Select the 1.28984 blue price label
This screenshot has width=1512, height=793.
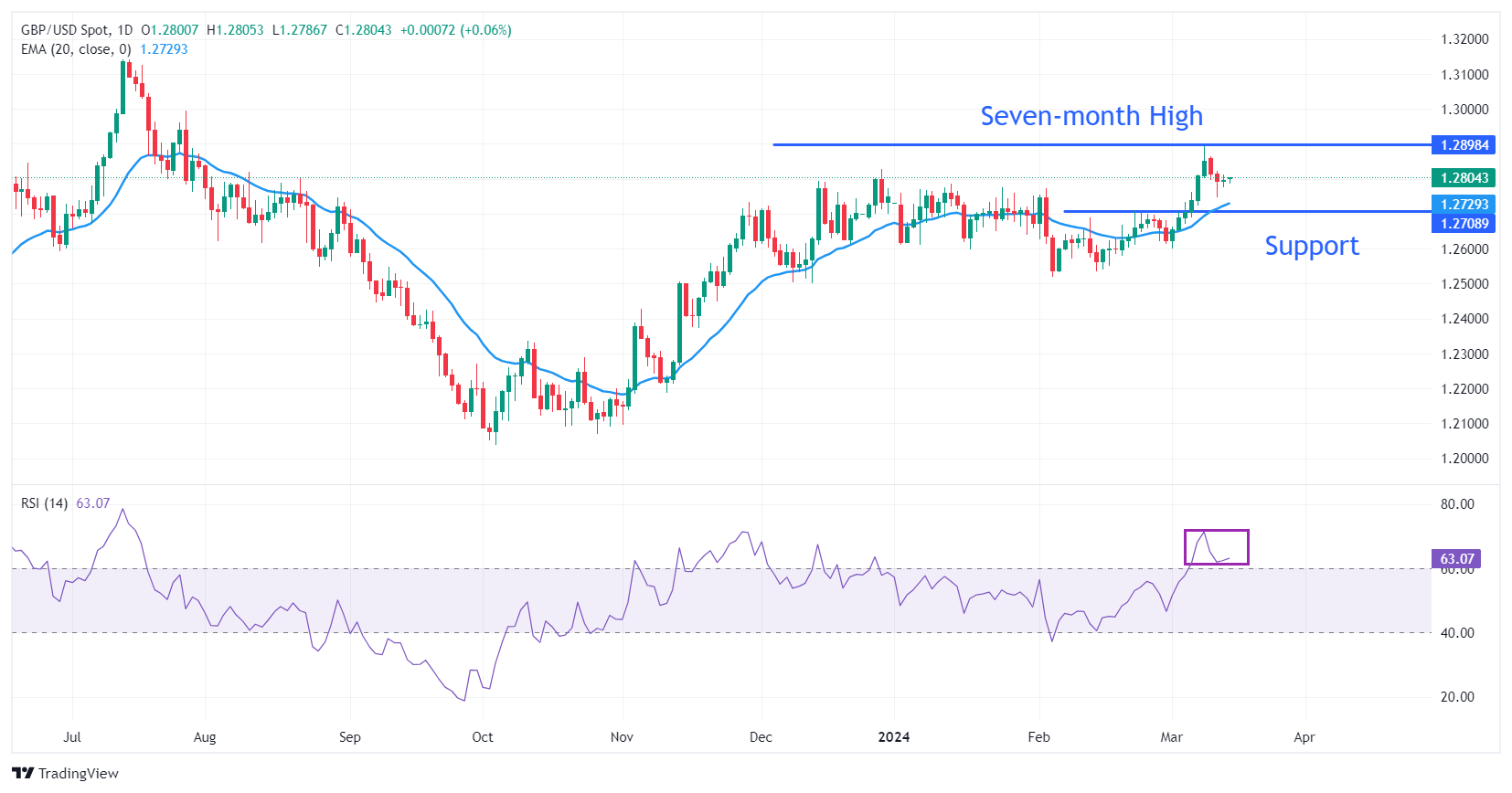pos(1464,145)
